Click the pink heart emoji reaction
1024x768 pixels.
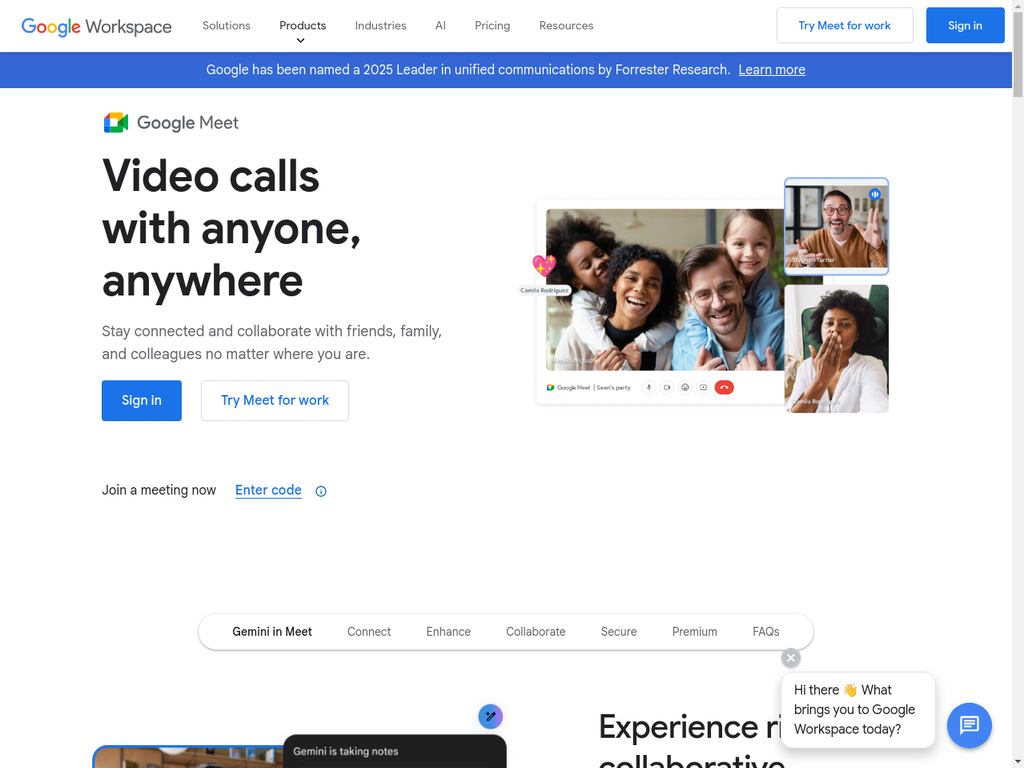[544, 265]
